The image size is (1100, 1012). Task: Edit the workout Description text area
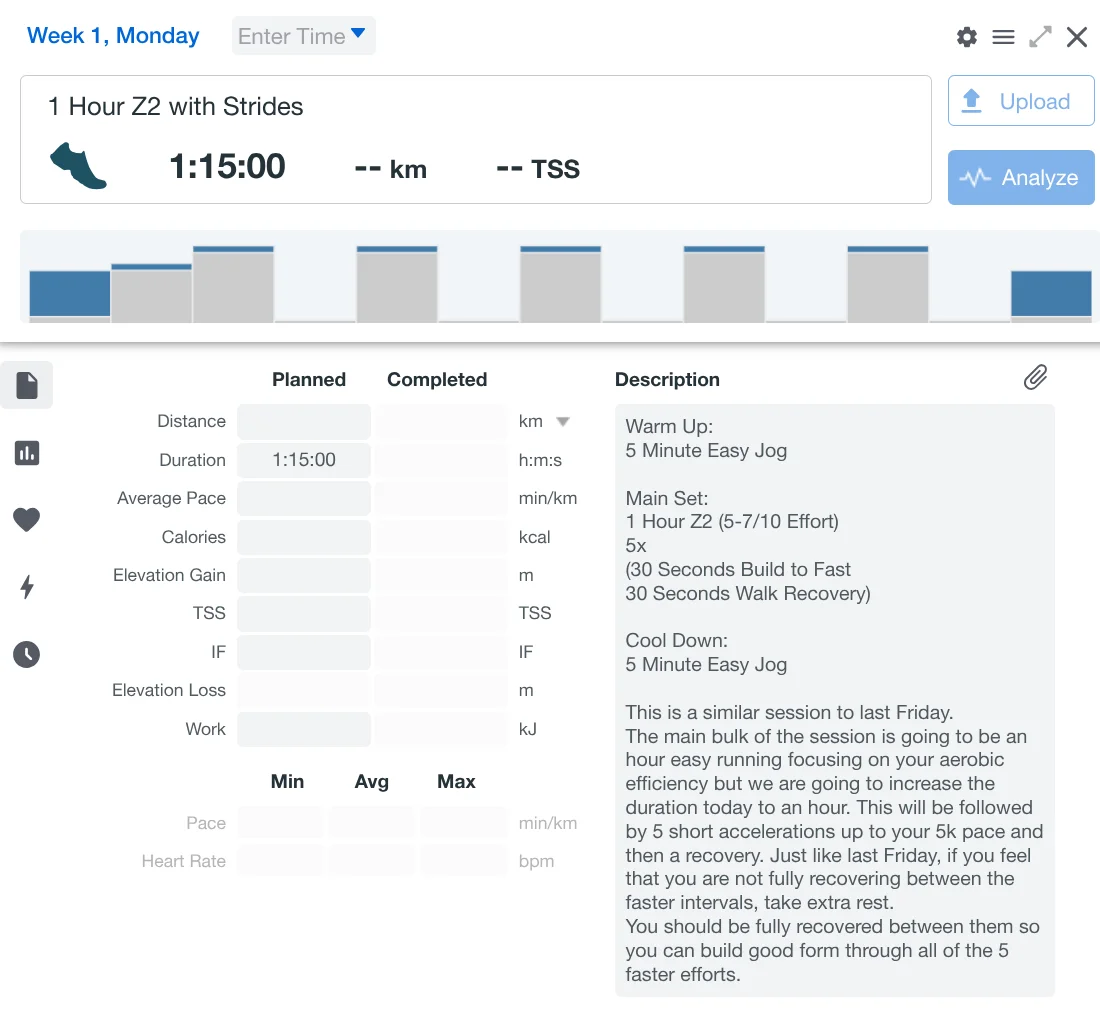[834, 699]
